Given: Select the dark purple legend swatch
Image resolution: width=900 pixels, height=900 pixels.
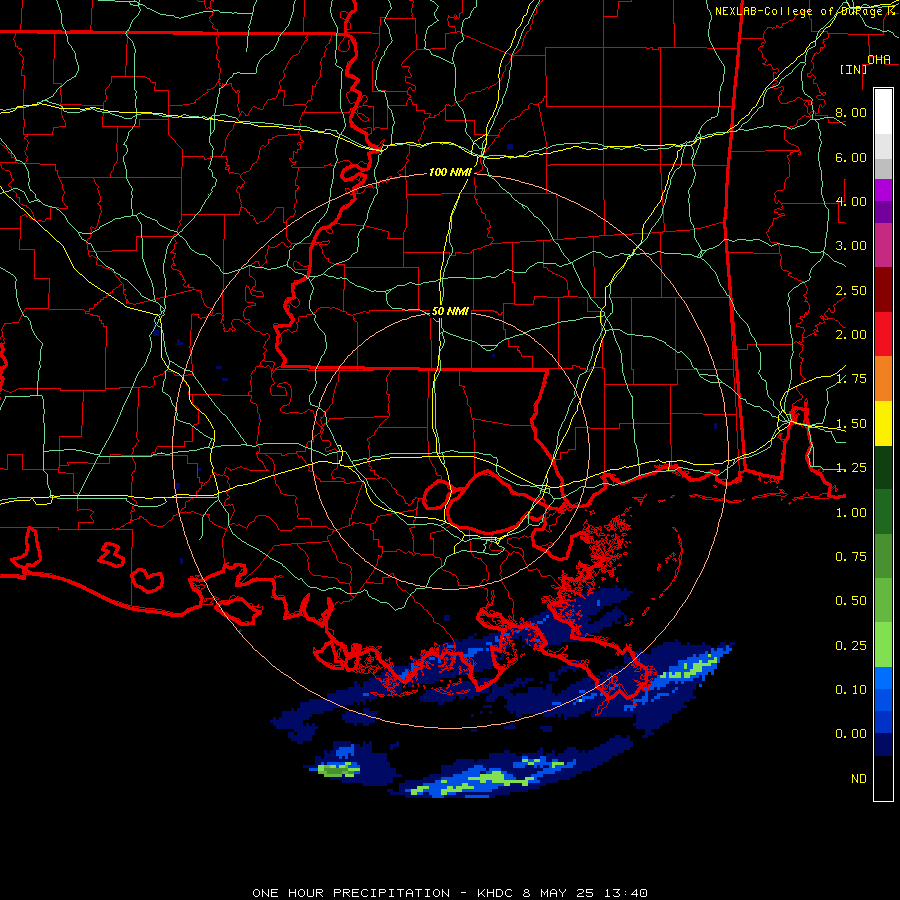Looking at the screenshot, I should (x=883, y=212).
